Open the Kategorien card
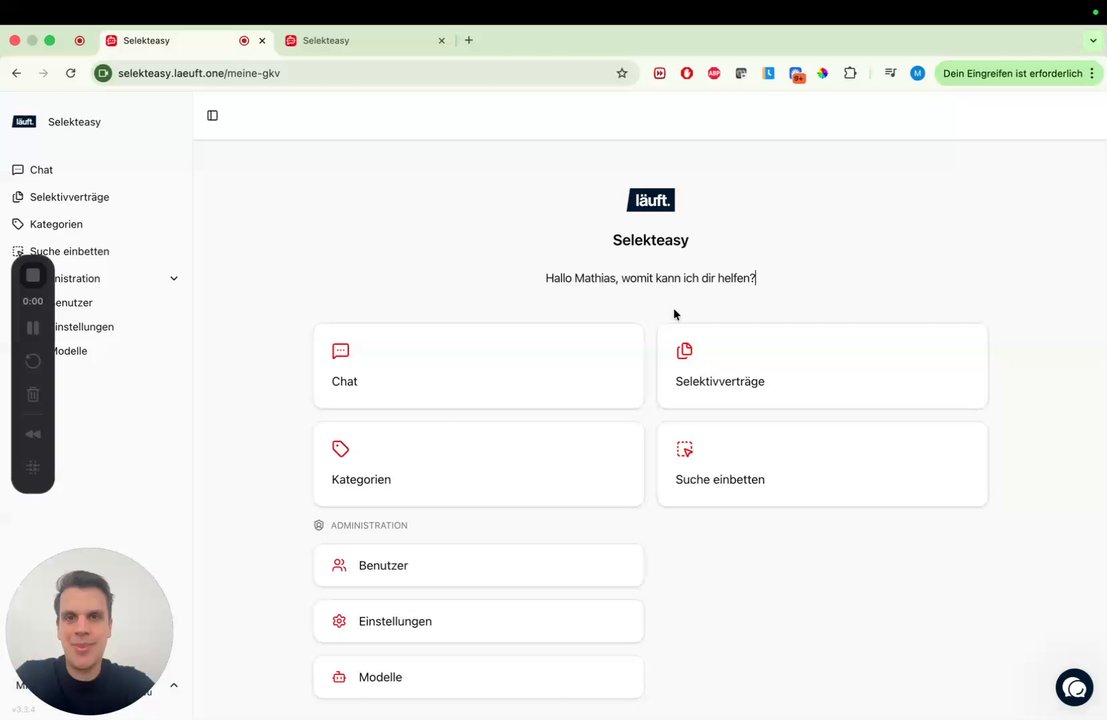 [x=479, y=464]
